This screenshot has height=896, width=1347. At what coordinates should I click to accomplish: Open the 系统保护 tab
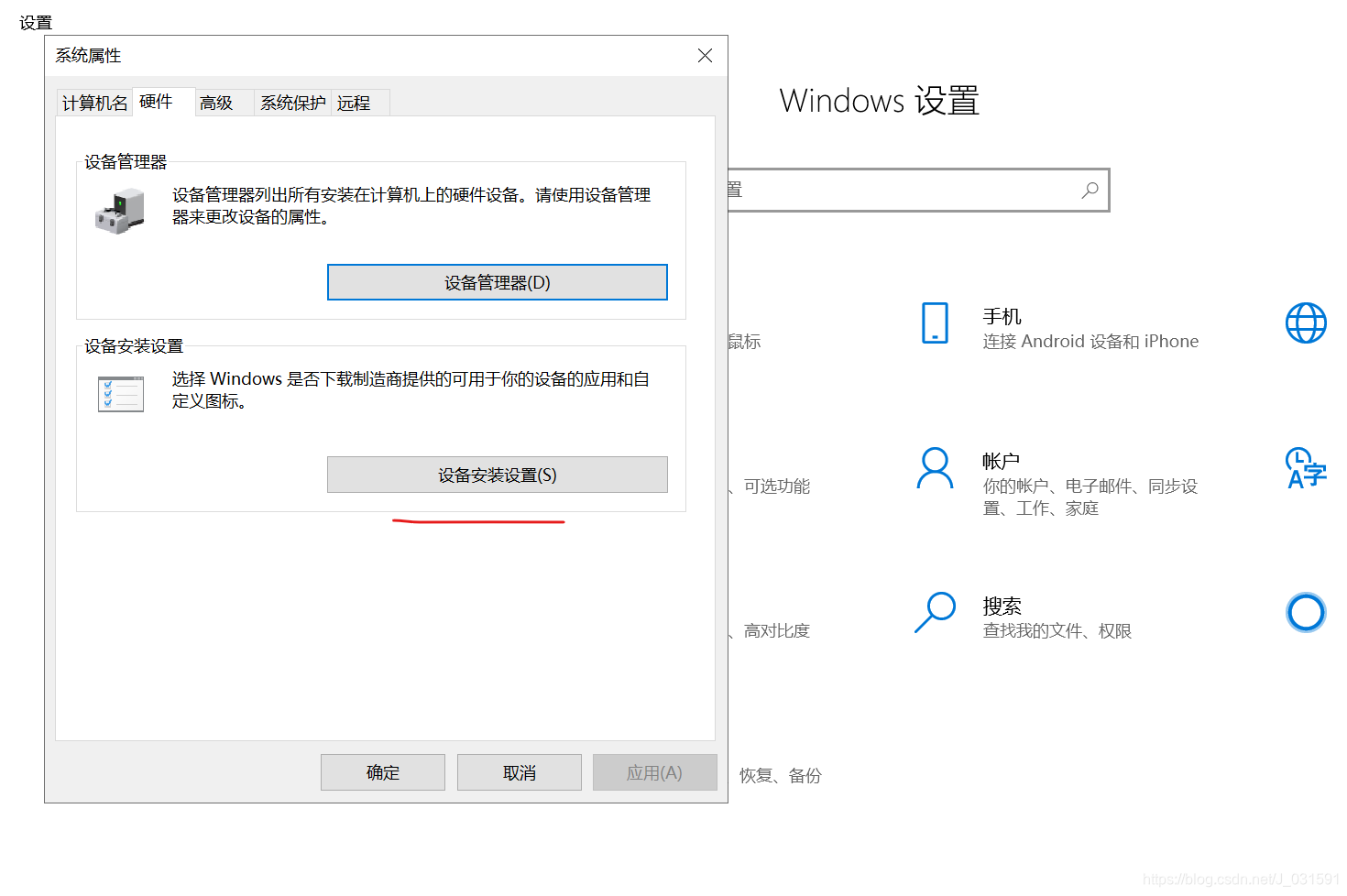tap(292, 103)
